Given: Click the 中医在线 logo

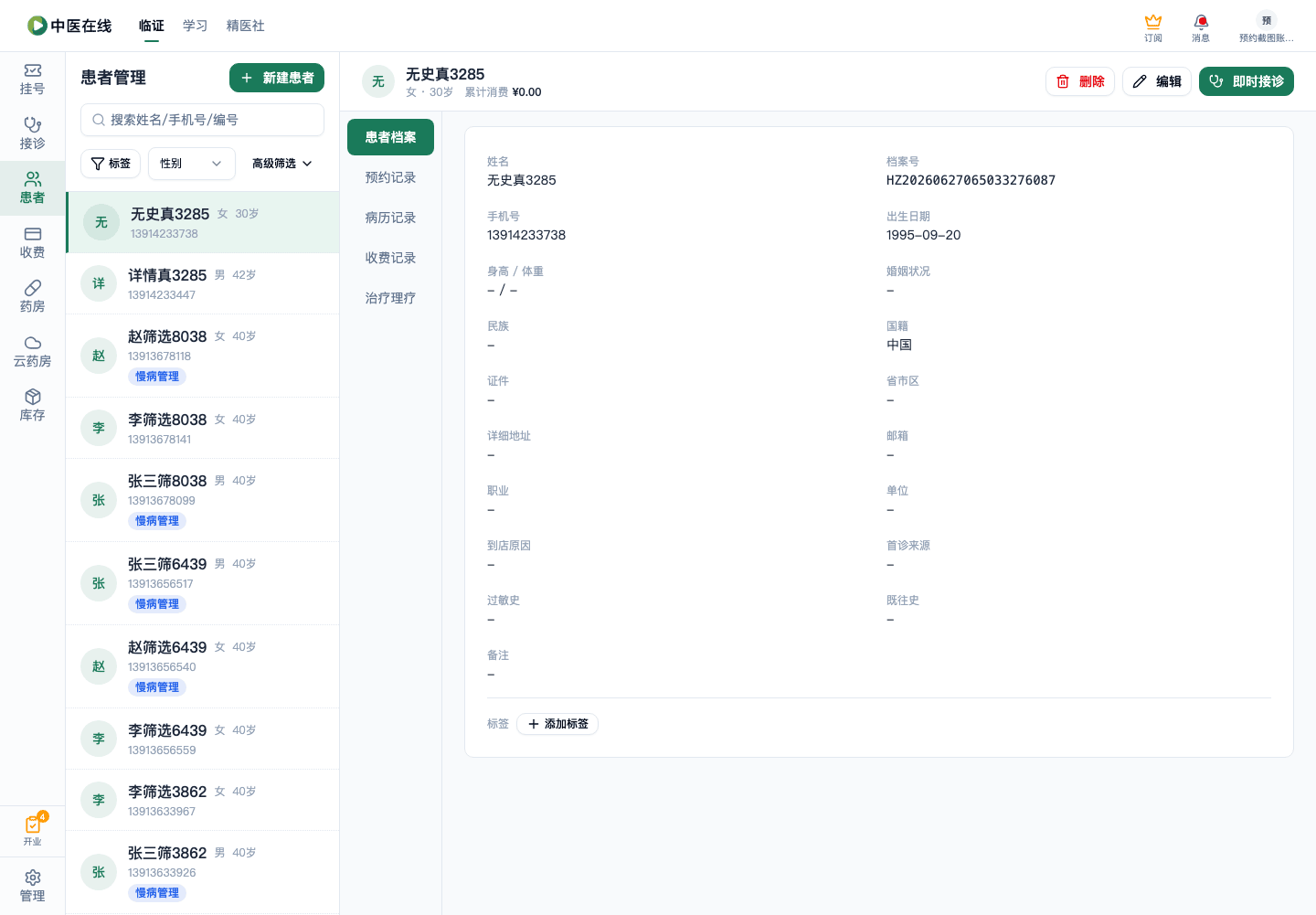Looking at the screenshot, I should (69, 26).
